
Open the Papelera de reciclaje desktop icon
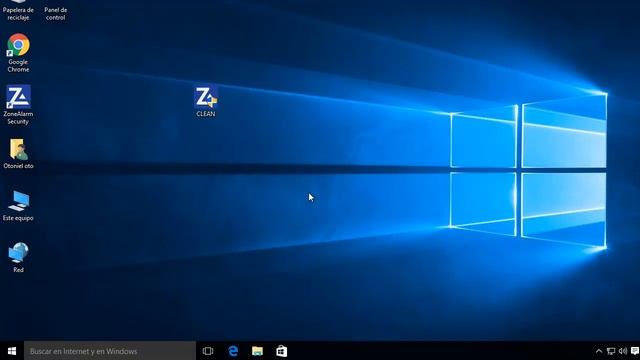point(18,11)
